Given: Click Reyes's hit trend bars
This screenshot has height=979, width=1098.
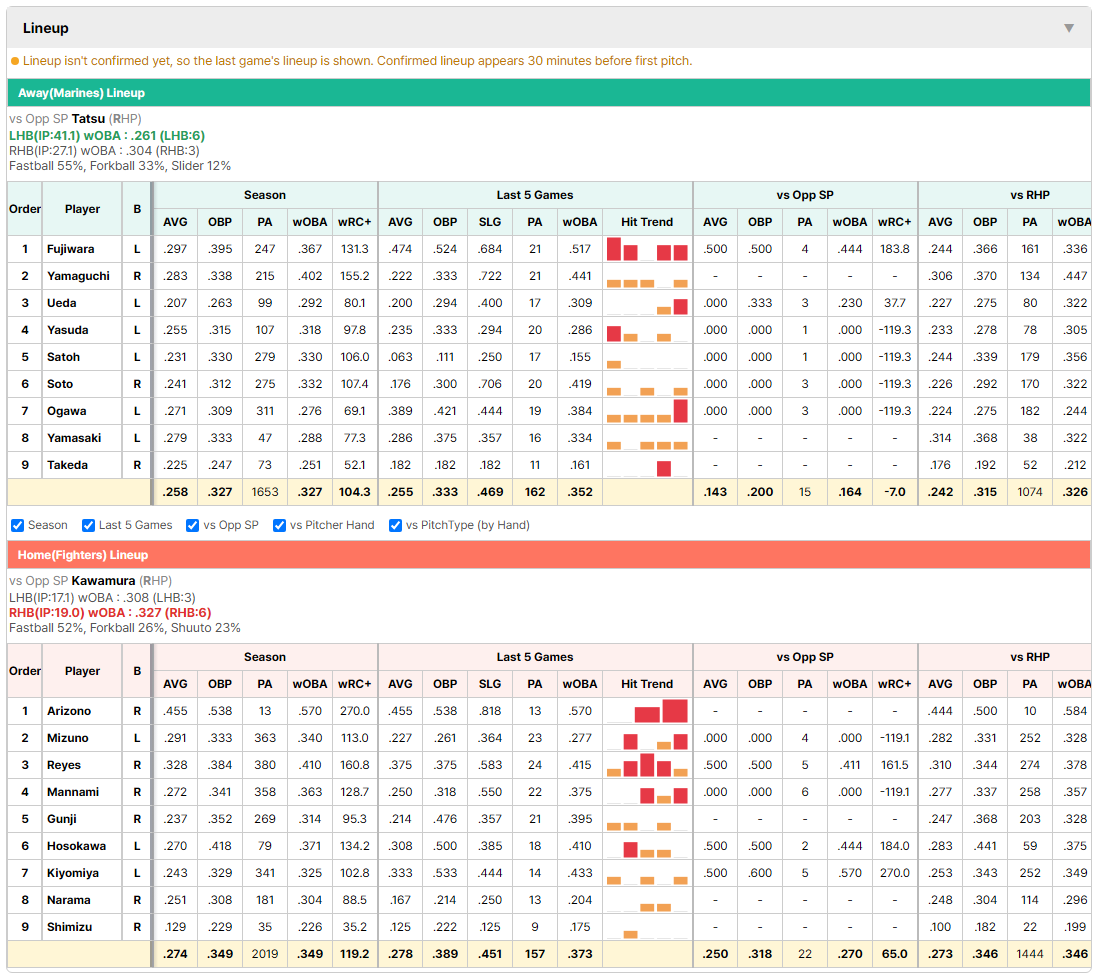Looking at the screenshot, I should point(647,765).
